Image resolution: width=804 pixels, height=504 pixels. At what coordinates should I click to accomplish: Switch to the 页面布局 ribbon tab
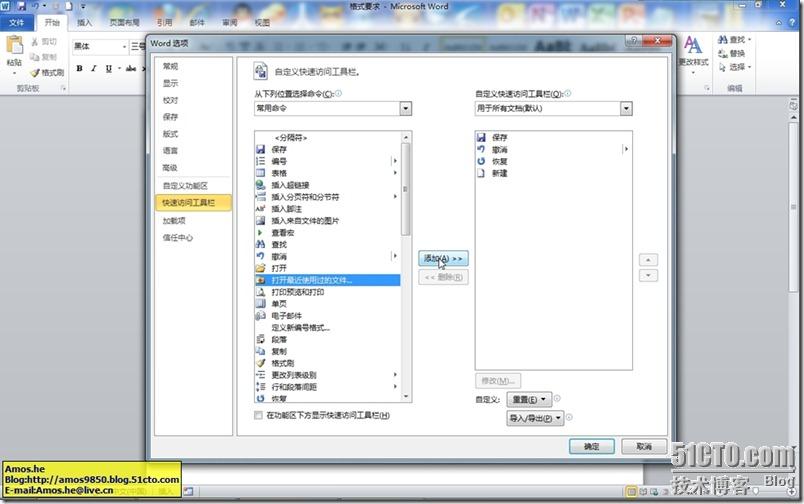124,23
